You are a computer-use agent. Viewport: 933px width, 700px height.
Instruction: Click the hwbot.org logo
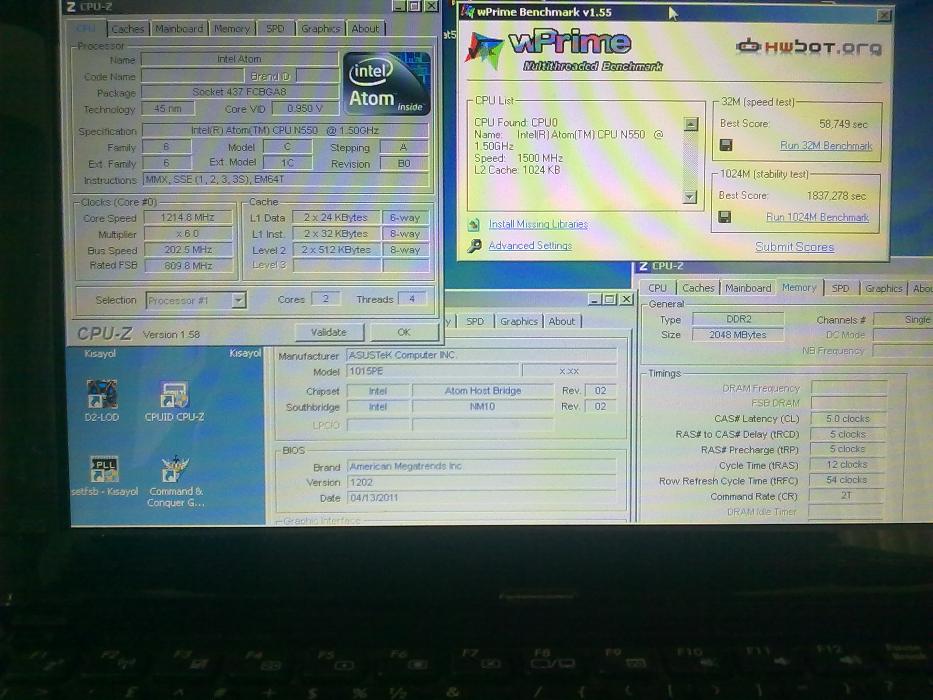808,46
